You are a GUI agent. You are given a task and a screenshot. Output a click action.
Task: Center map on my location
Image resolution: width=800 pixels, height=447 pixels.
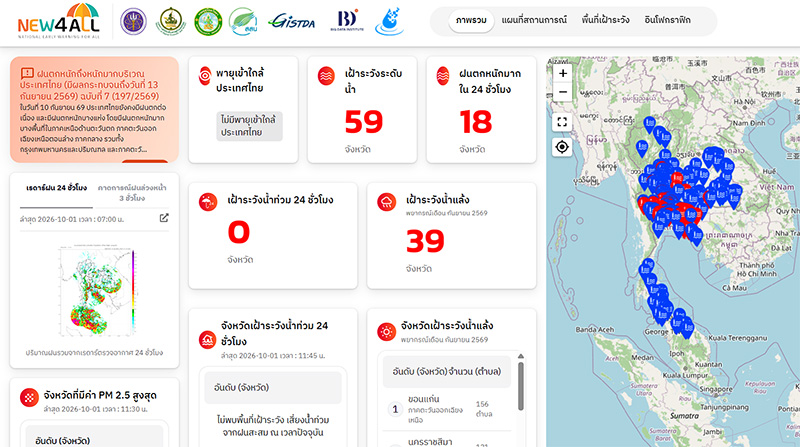click(562, 147)
